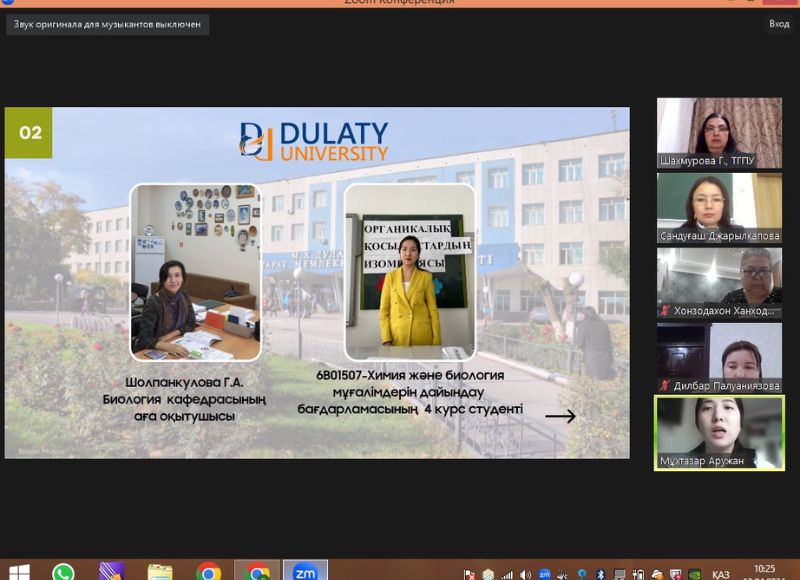The image size is (800, 580).
Task: Click the Dulaty University logo on slide
Action: (314, 142)
